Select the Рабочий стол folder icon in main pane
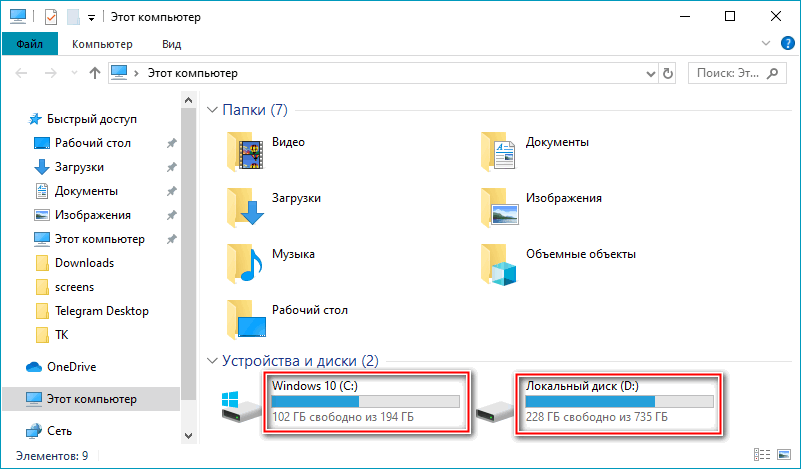This screenshot has height=469, width=801. coord(246,319)
